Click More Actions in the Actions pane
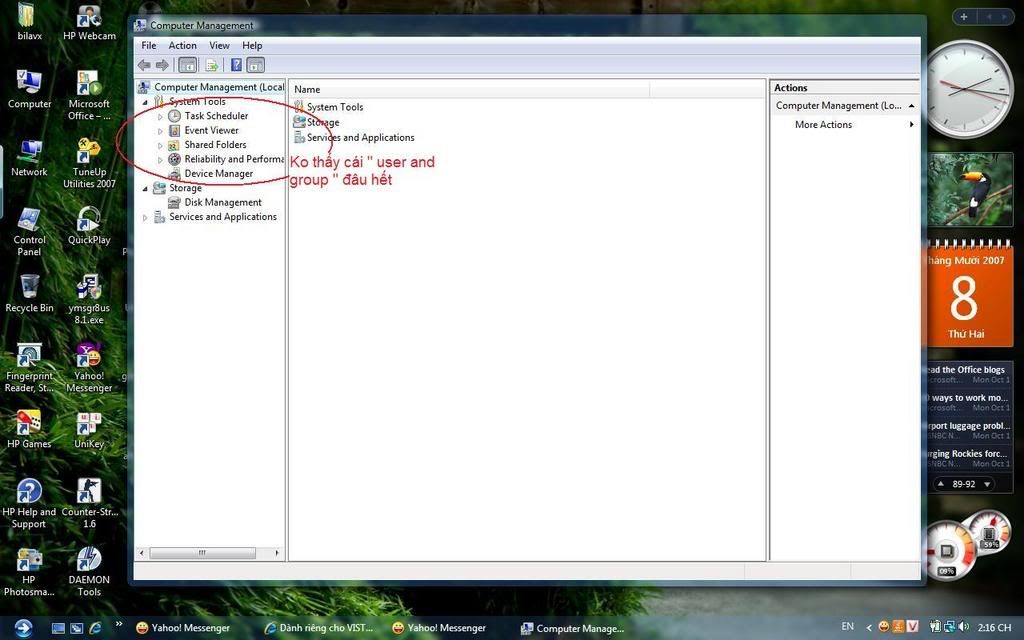Screen dimensions: 1024x640 823,125
